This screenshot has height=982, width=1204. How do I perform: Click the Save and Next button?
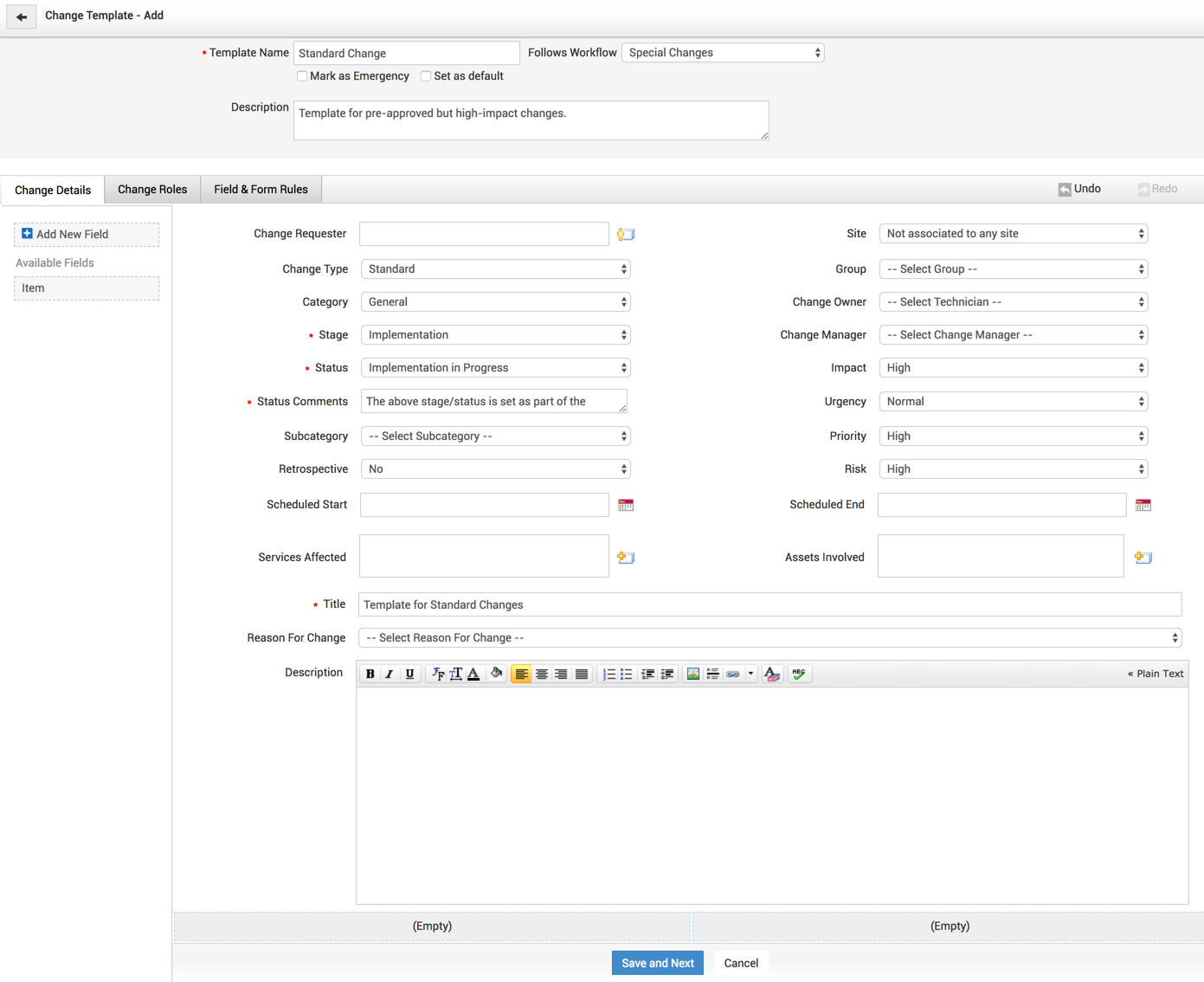[657, 963]
